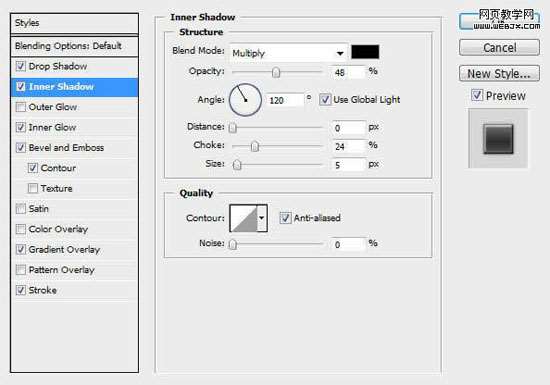Uncheck the Drop Shadow checkbox

coord(21,66)
